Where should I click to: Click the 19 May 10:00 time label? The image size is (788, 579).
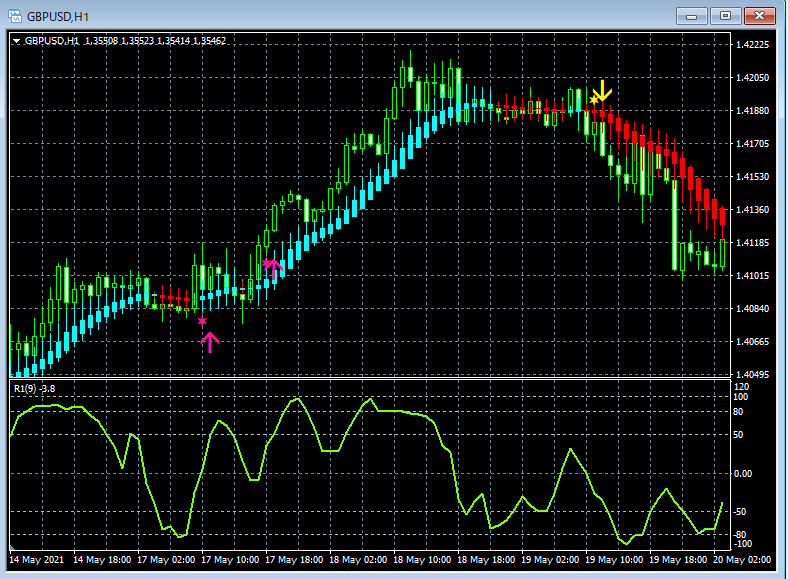pyautogui.click(x=614, y=559)
